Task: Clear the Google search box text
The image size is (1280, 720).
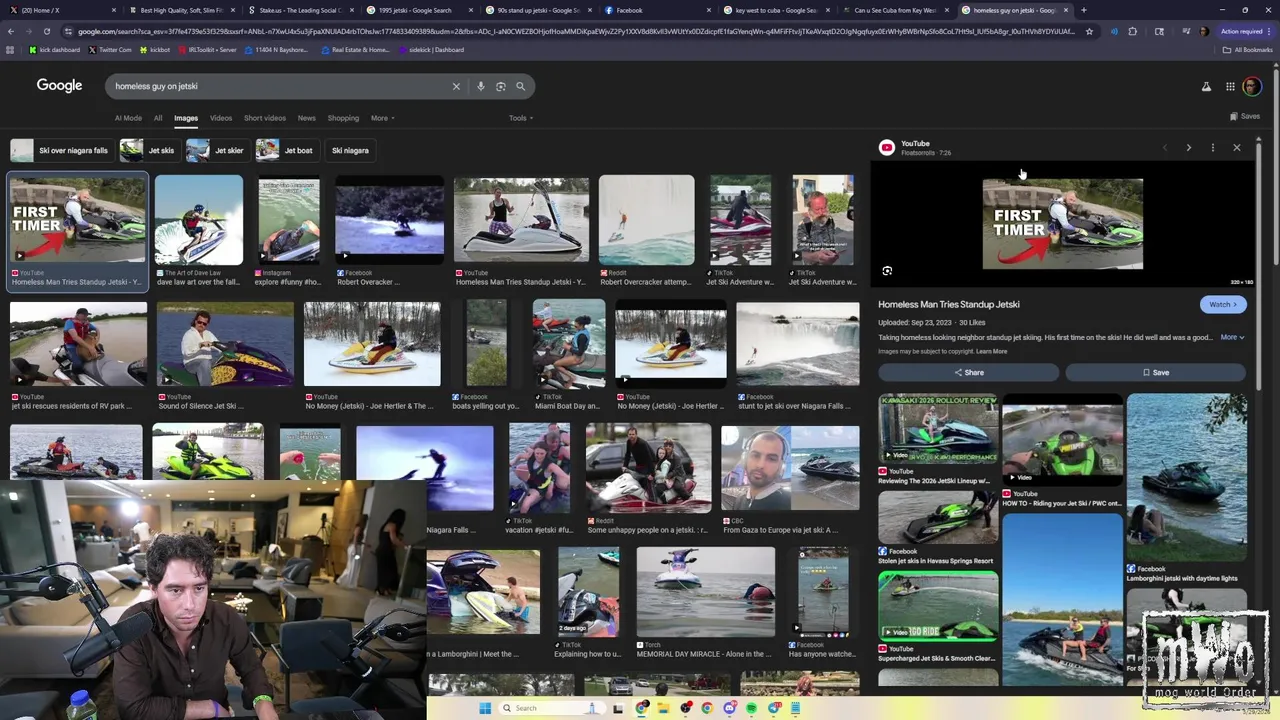Action: pyautogui.click(x=456, y=86)
